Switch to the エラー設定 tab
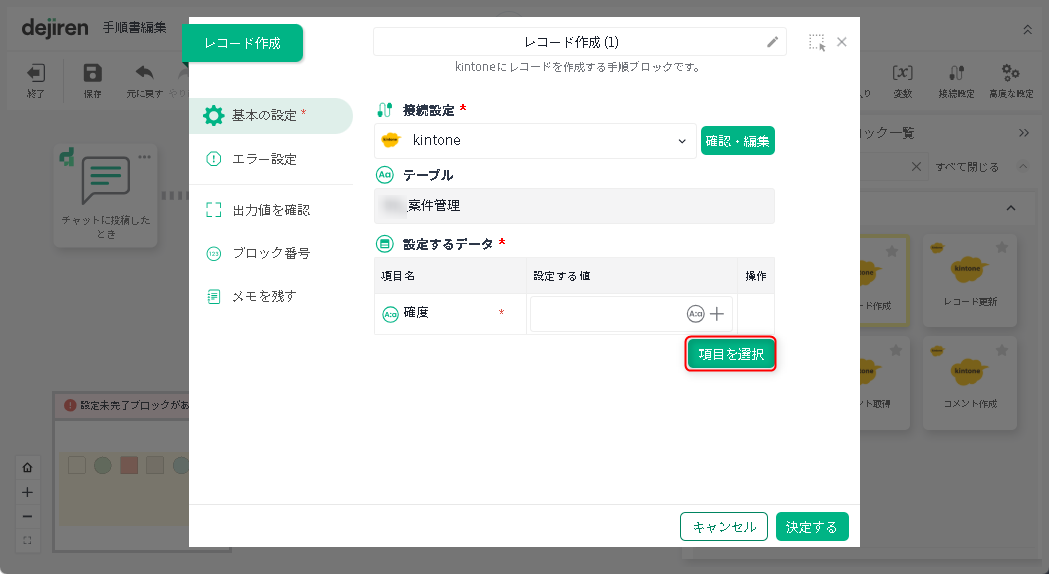The image size is (1049, 574). [x=264, y=159]
